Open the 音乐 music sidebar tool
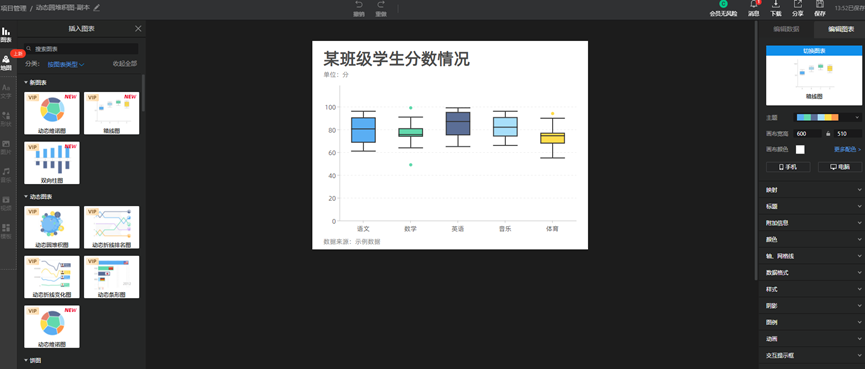This screenshot has width=865, height=369. click(x=6, y=175)
